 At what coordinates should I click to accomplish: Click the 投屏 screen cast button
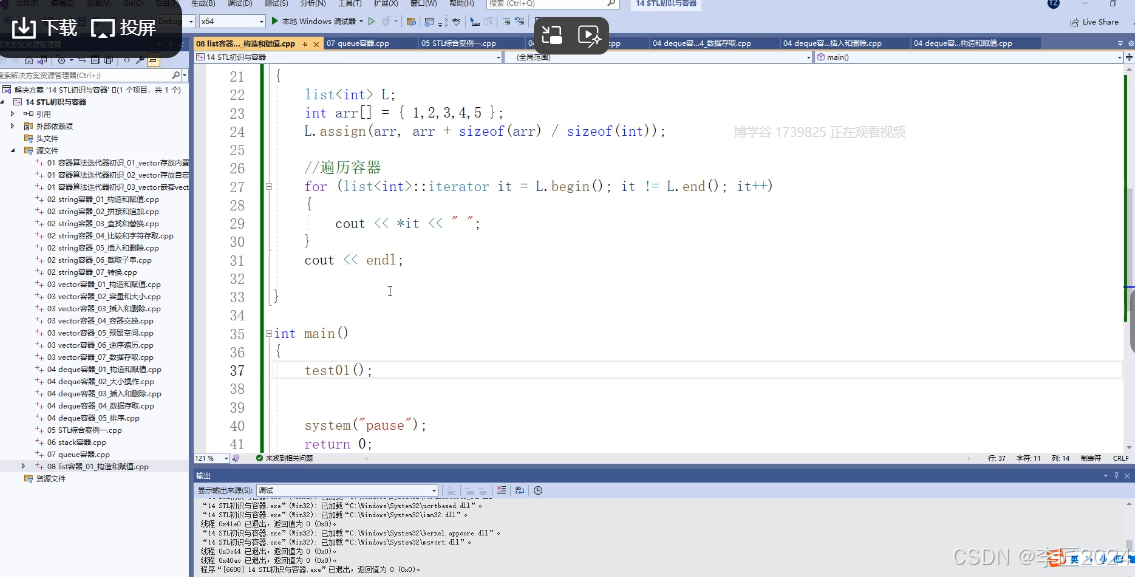pyautogui.click(x=124, y=28)
